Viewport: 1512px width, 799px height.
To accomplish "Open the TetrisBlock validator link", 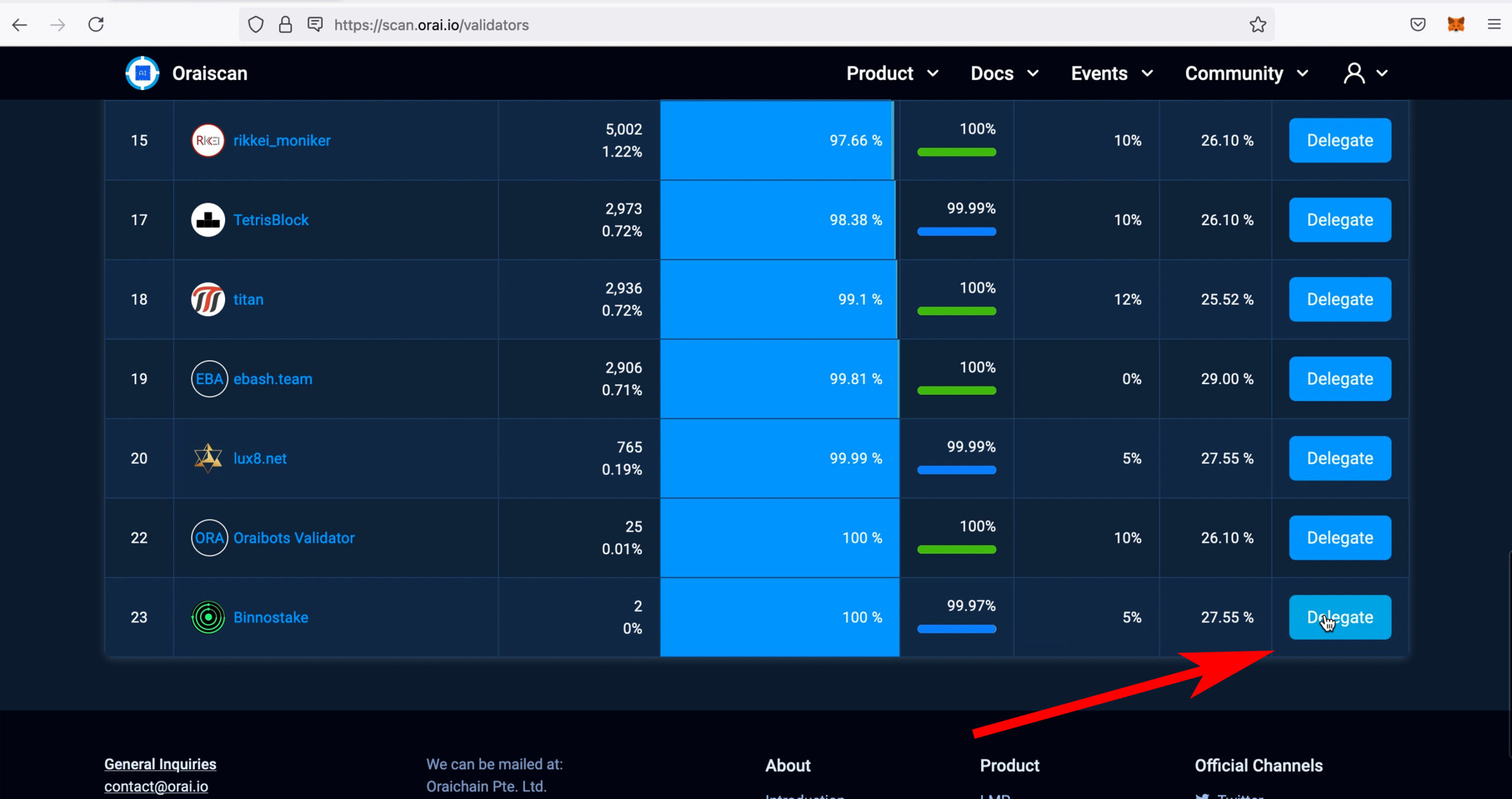I will point(271,220).
